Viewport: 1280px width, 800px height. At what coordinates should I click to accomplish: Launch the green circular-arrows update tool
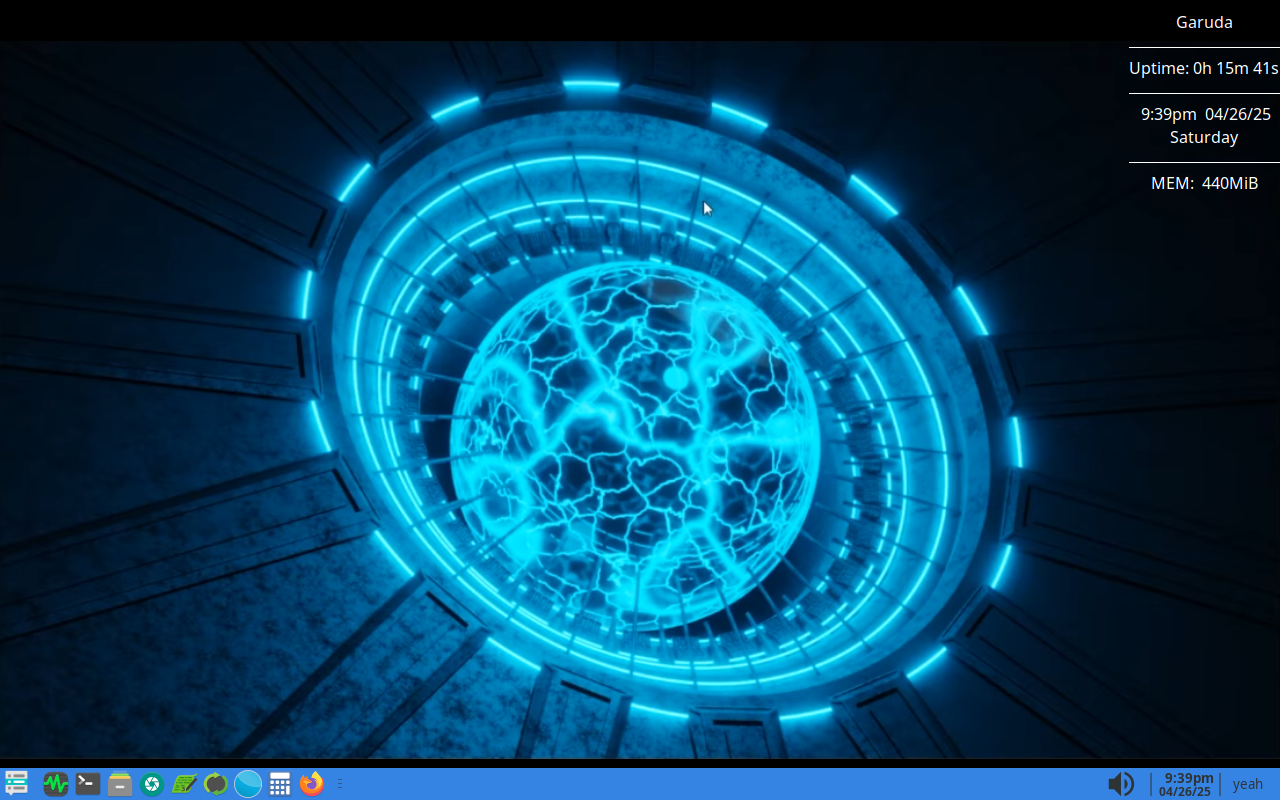(x=216, y=784)
